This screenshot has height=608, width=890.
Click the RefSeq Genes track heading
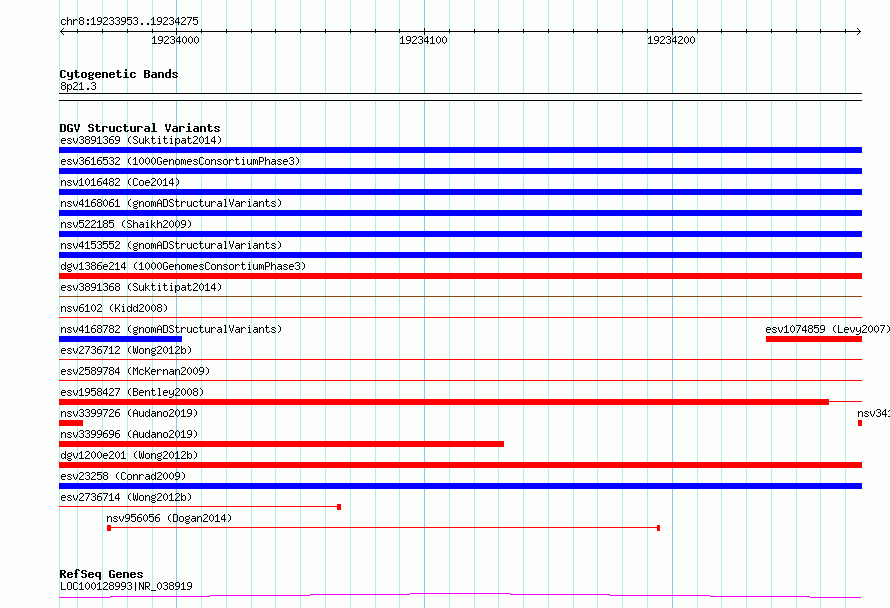101,574
